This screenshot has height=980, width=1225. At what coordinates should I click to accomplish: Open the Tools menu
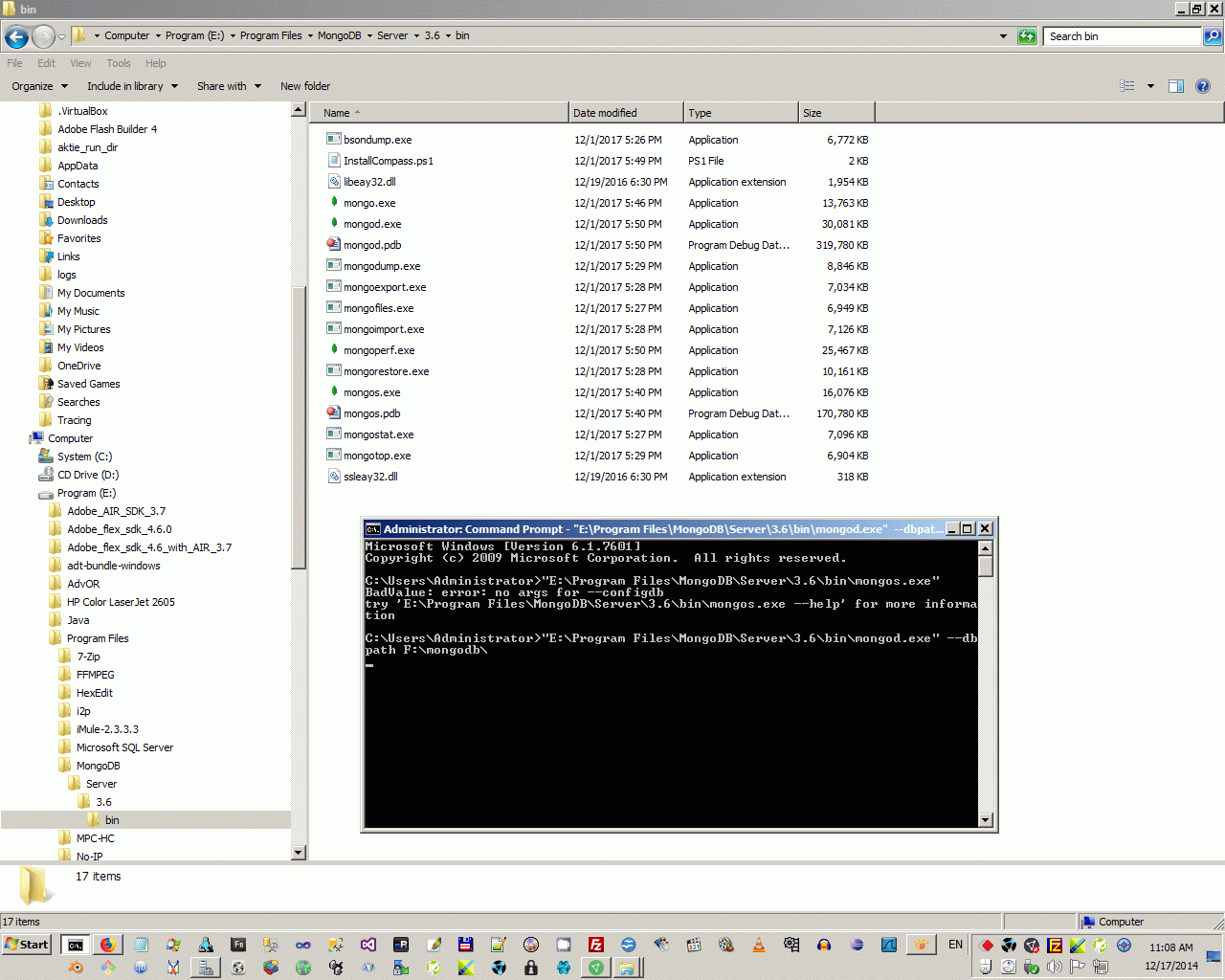pos(119,63)
